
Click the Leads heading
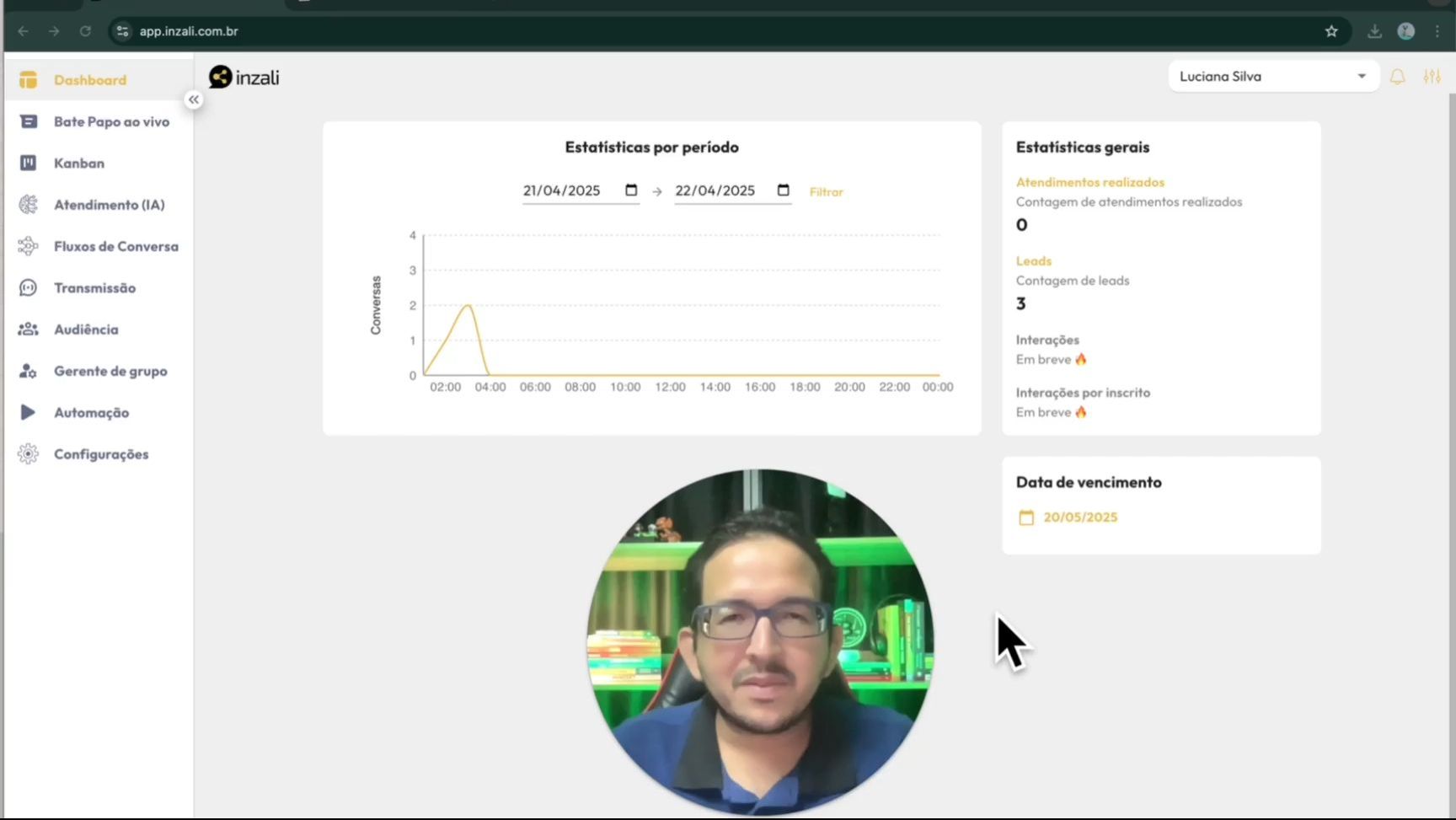point(1033,261)
